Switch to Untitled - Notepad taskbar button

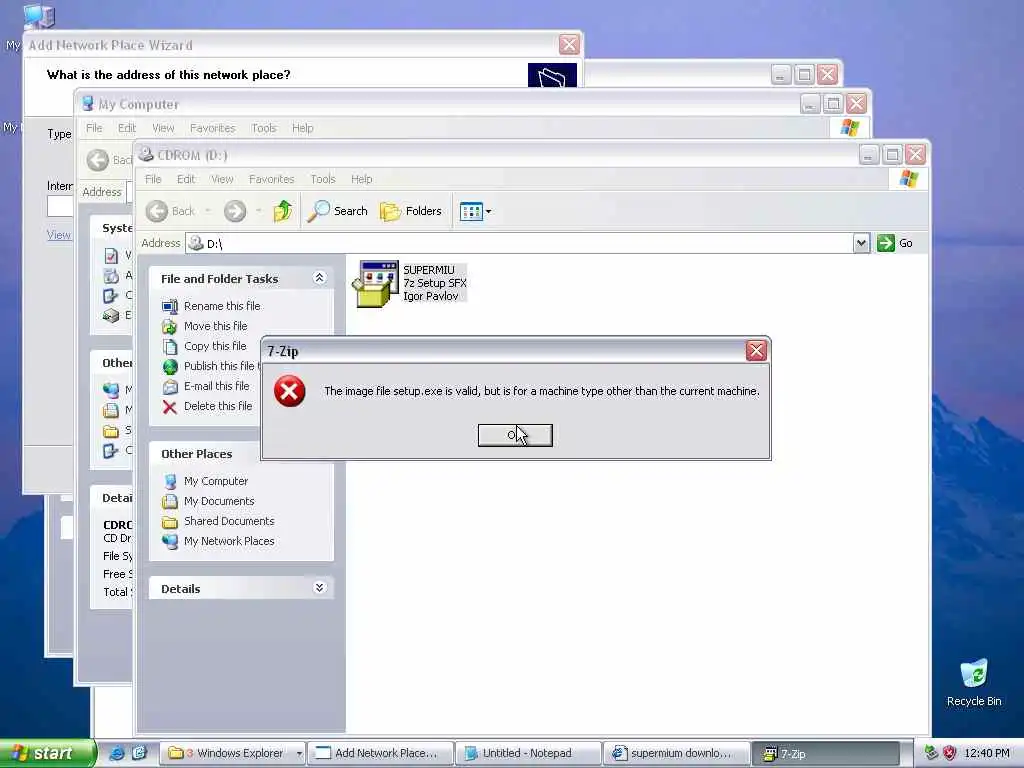point(528,753)
